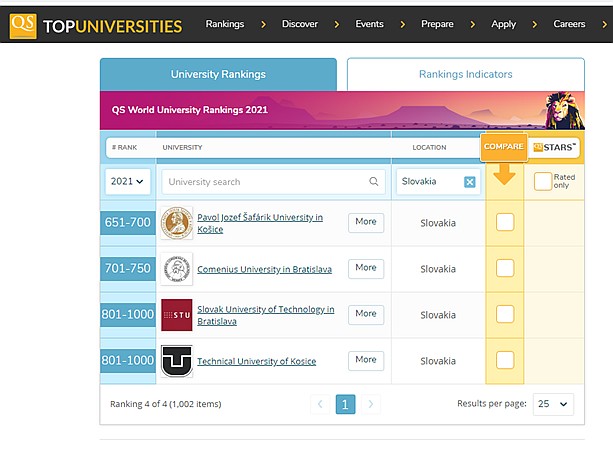This screenshot has height=462, width=613.
Task: Open the 2021 year dropdown
Action: [x=127, y=181]
